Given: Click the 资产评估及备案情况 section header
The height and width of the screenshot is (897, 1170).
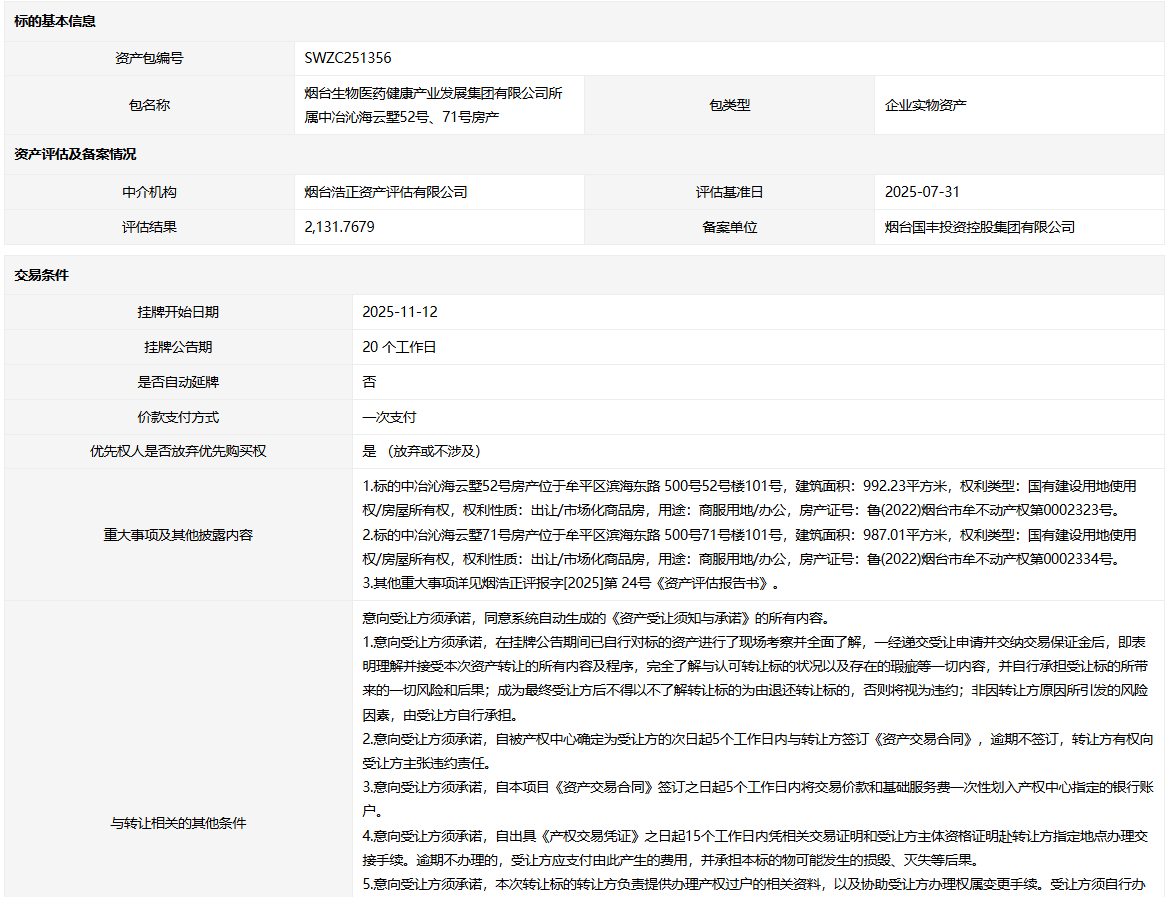Looking at the screenshot, I should click(x=75, y=154).
